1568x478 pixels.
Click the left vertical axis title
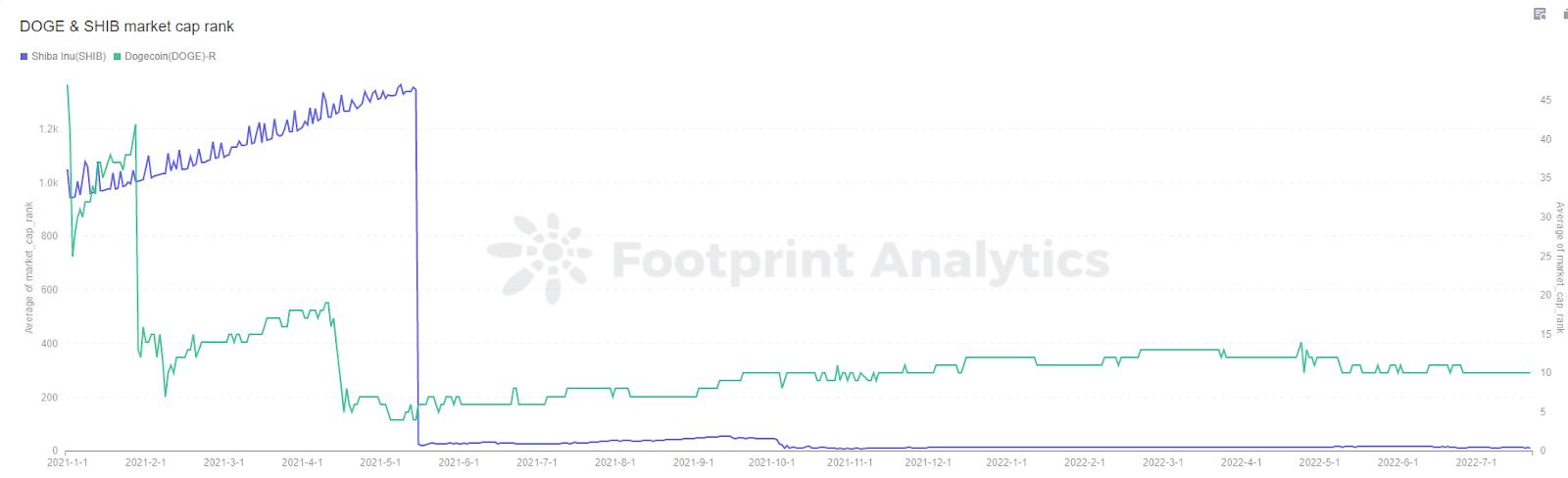29,267
